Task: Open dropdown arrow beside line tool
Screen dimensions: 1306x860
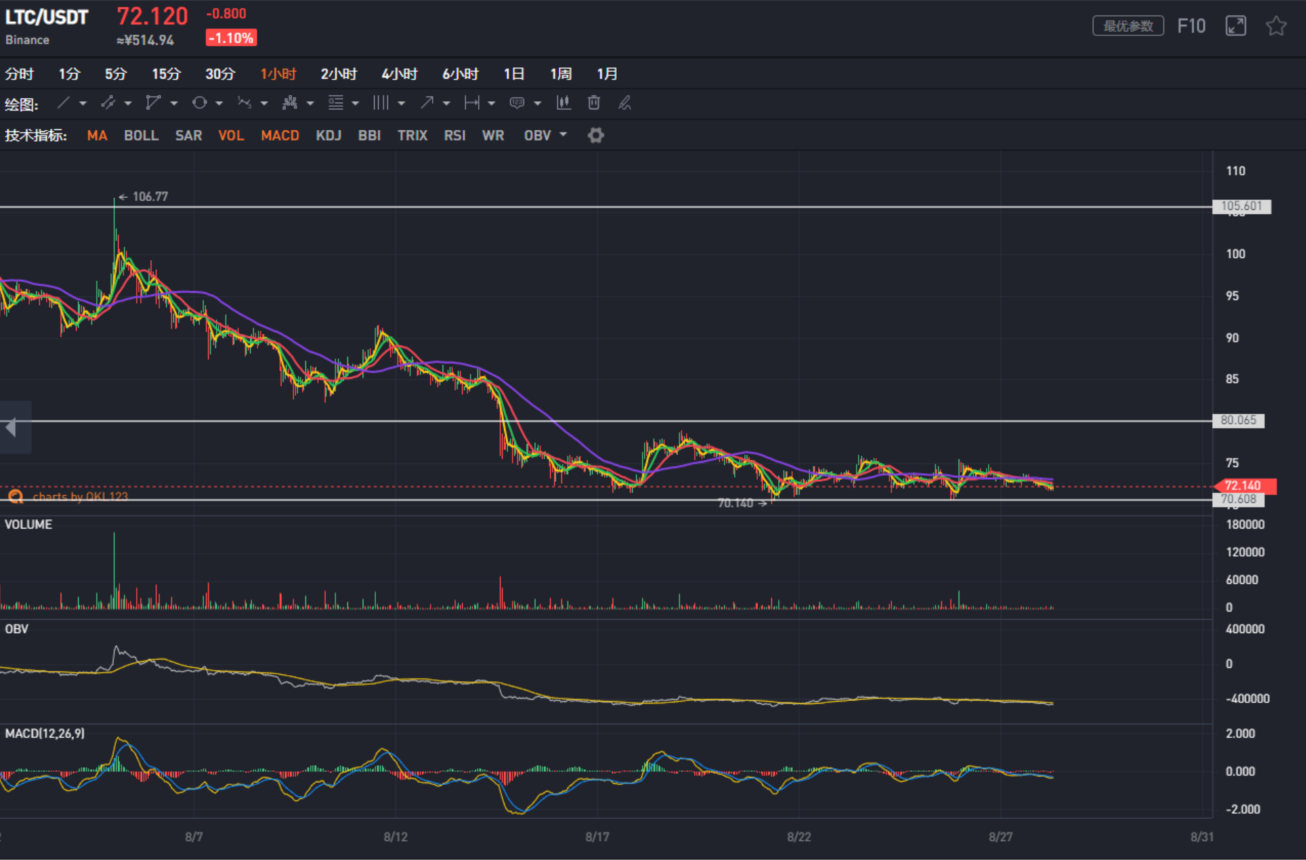Action: click(x=82, y=103)
